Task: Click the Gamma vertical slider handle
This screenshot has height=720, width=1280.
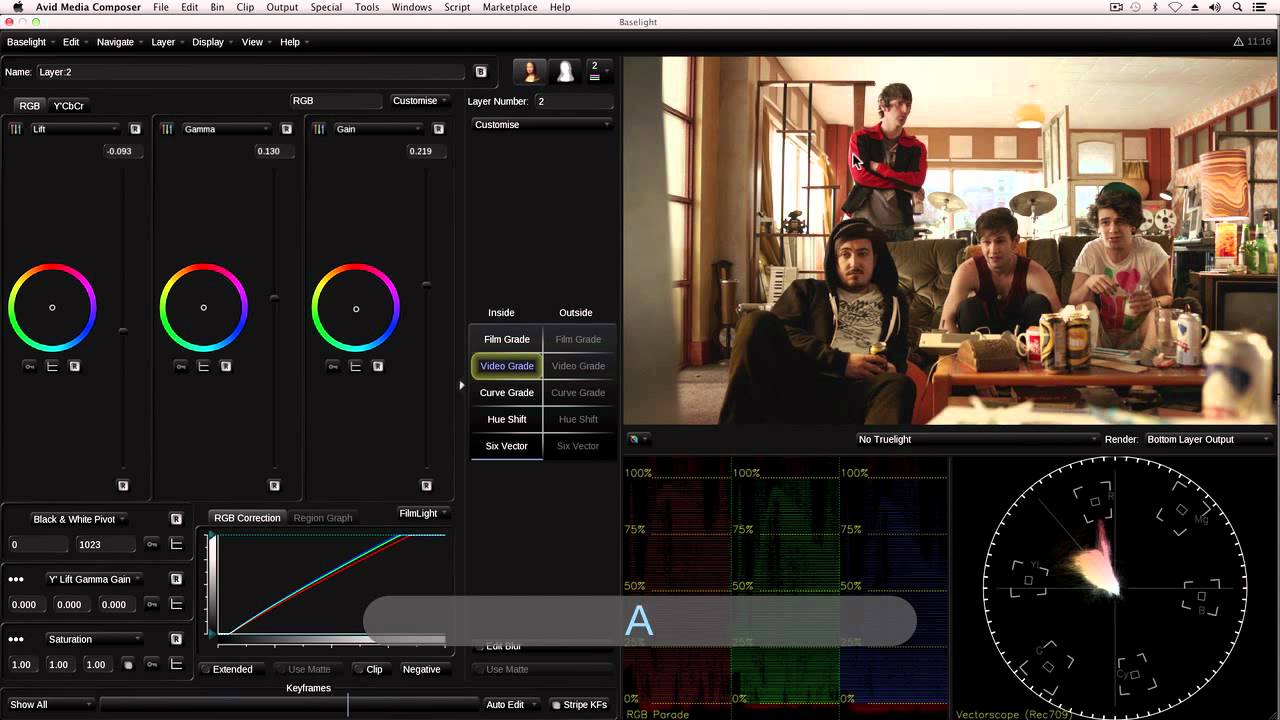Action: pyautogui.click(x=275, y=298)
